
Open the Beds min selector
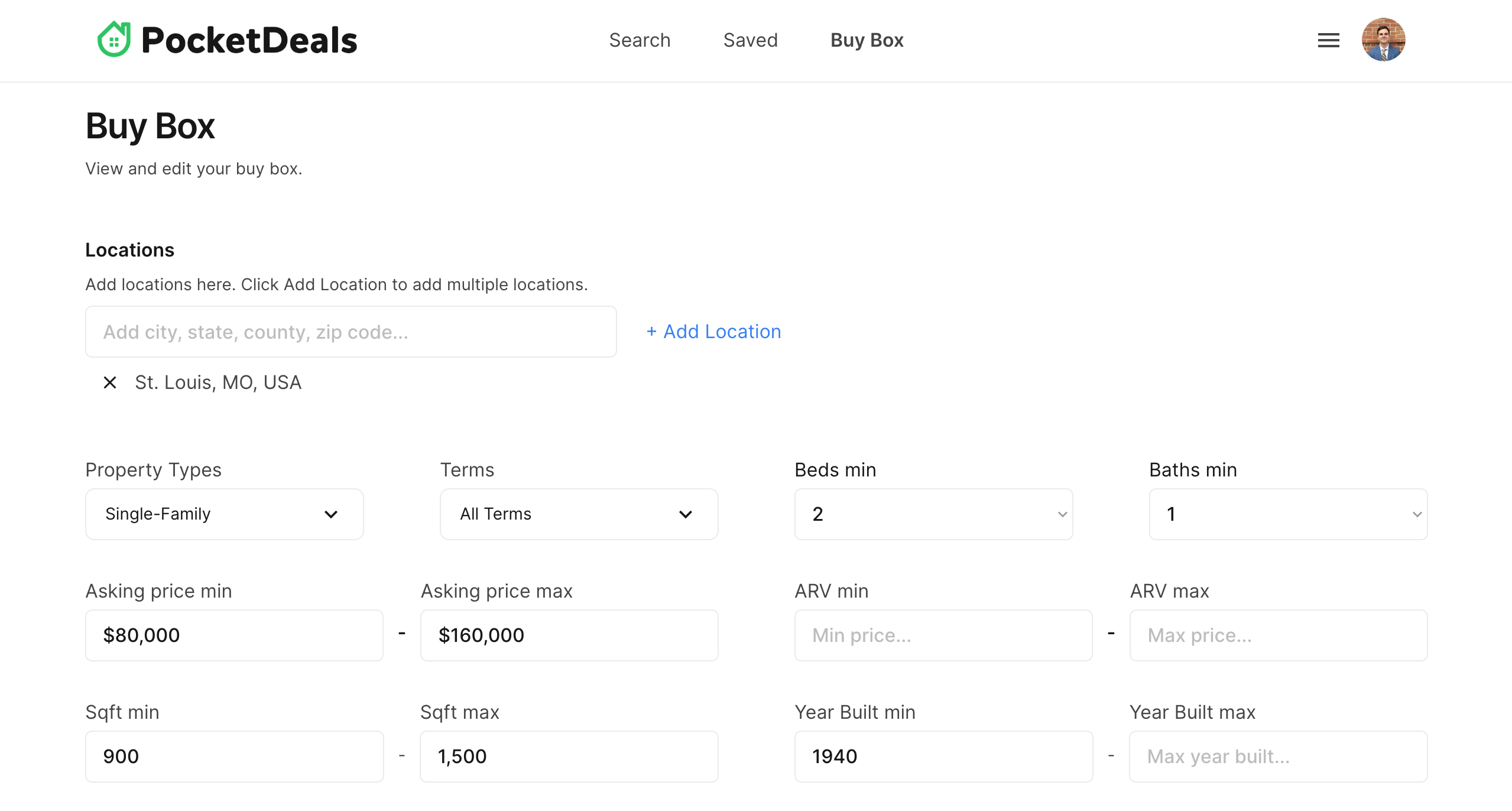coord(933,514)
